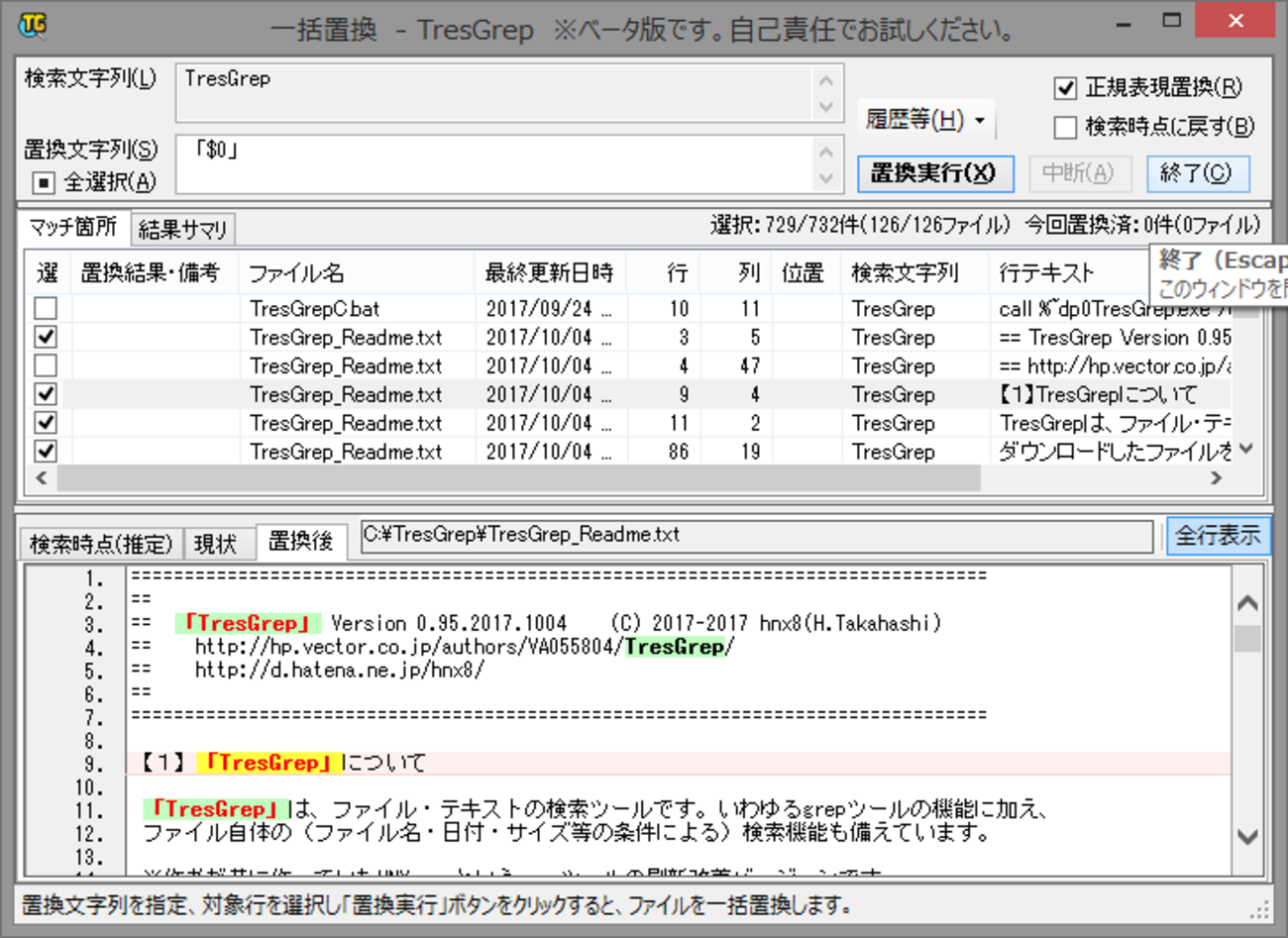
Task: Enable the 検索時点に戻す checkbox
Action: click(x=1065, y=127)
